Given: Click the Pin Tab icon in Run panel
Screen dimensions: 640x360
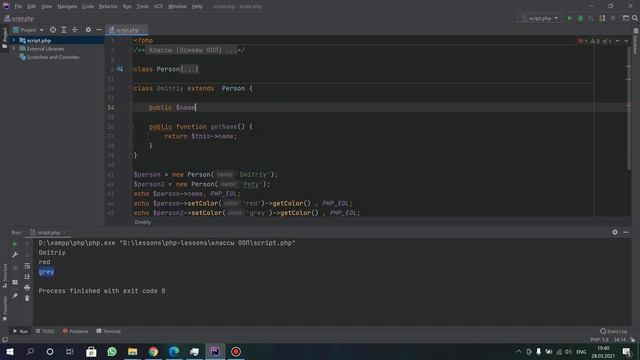Looking at the screenshot, I should (x=15, y=296).
